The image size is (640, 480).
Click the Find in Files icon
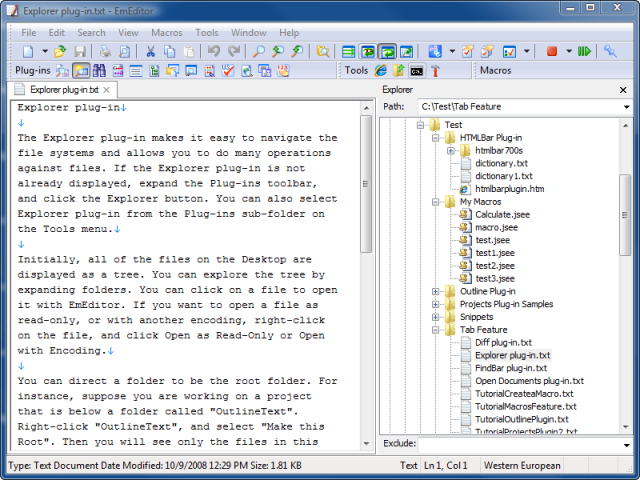click(323, 51)
